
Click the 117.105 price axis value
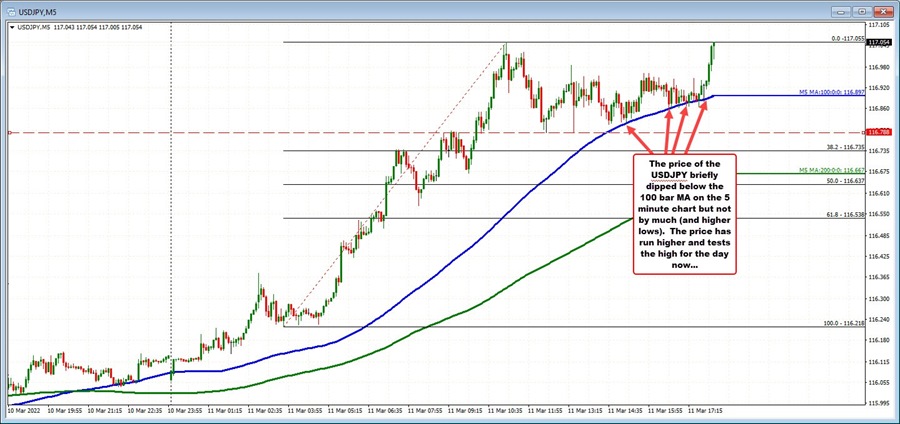pyautogui.click(x=880, y=25)
